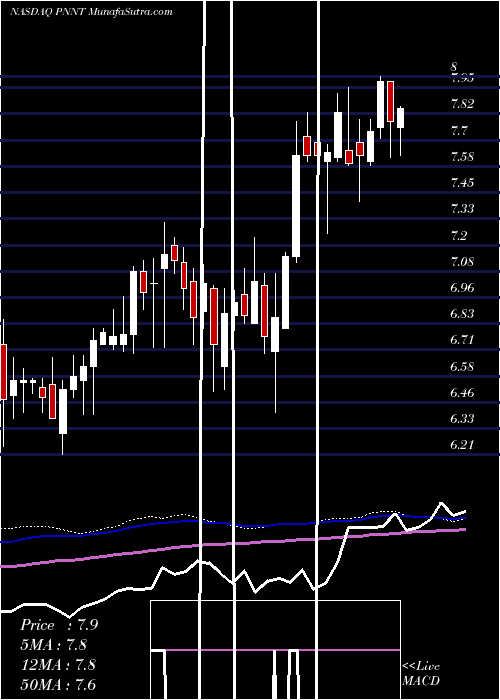This screenshot has height=700, width=500.
Task: Select the 7.7 price axis label
Action: click(x=460, y=131)
